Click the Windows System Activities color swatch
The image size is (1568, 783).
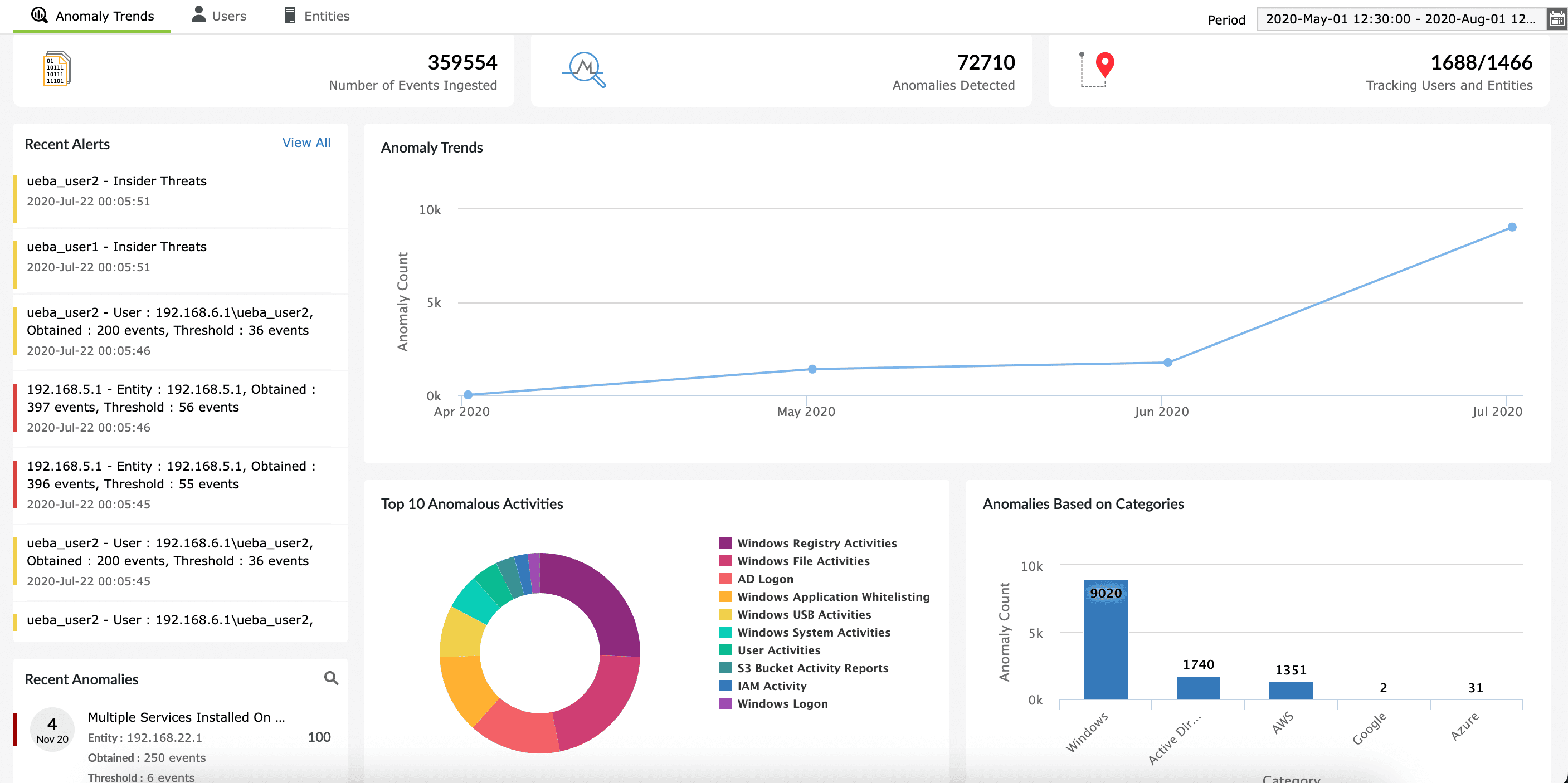[x=725, y=633]
